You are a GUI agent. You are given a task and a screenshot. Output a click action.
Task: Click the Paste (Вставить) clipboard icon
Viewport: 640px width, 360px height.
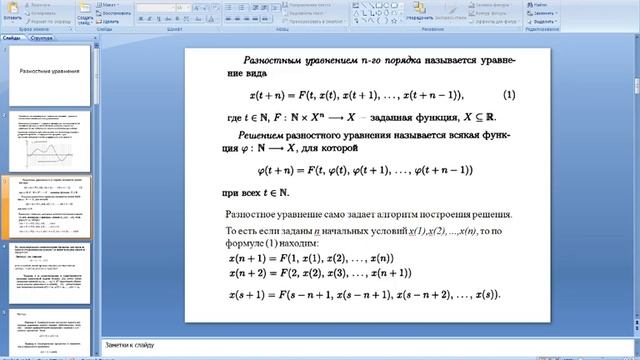pyautogui.click(x=12, y=8)
